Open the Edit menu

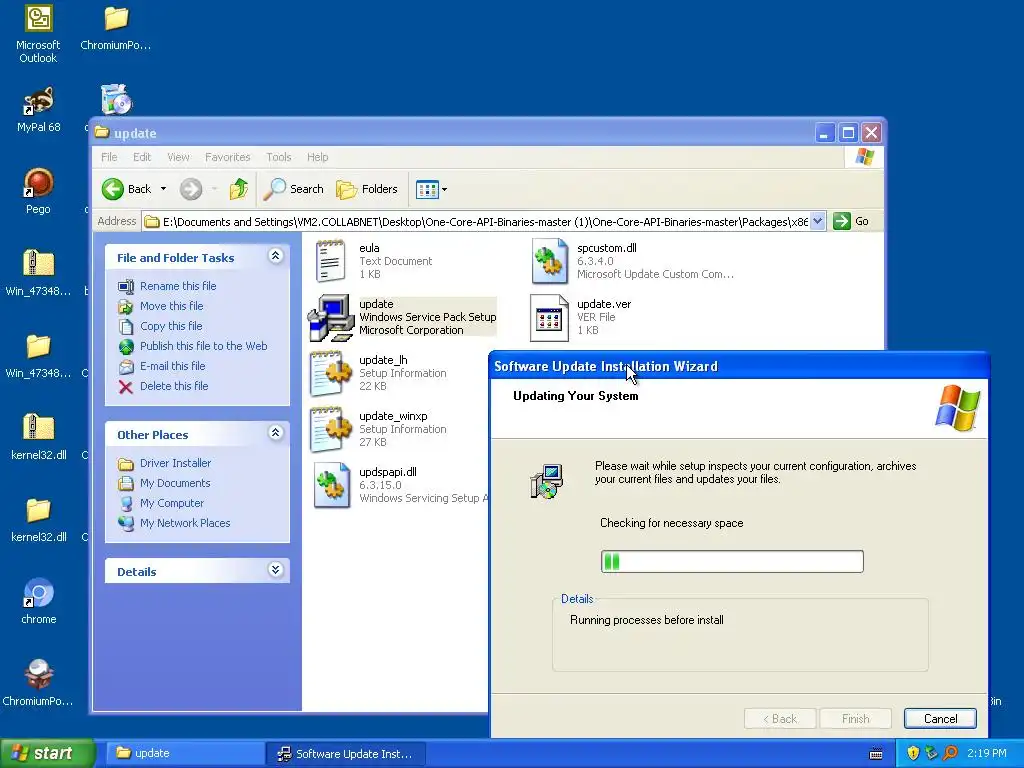142,157
